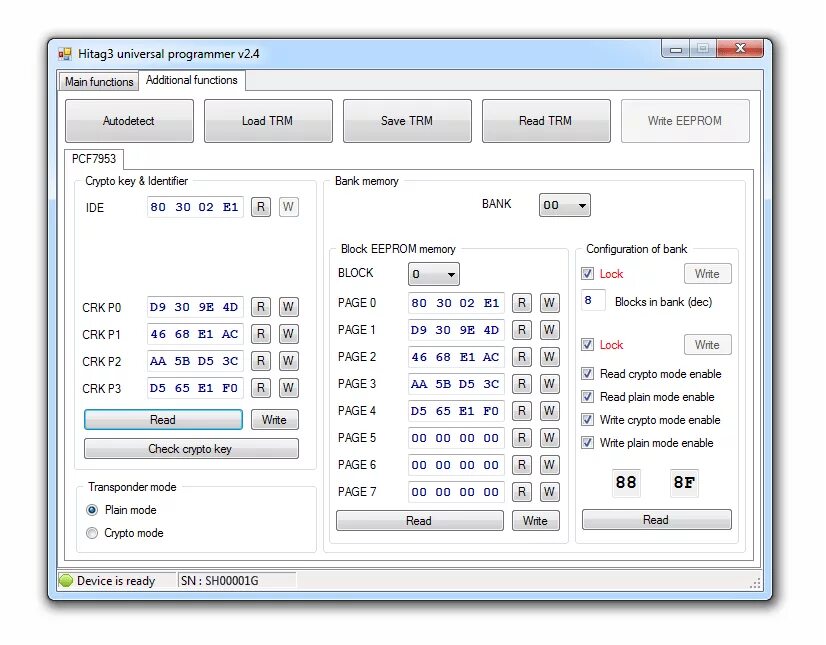Toggle the second Lock checkbox above Read crypto mode

[587, 345]
